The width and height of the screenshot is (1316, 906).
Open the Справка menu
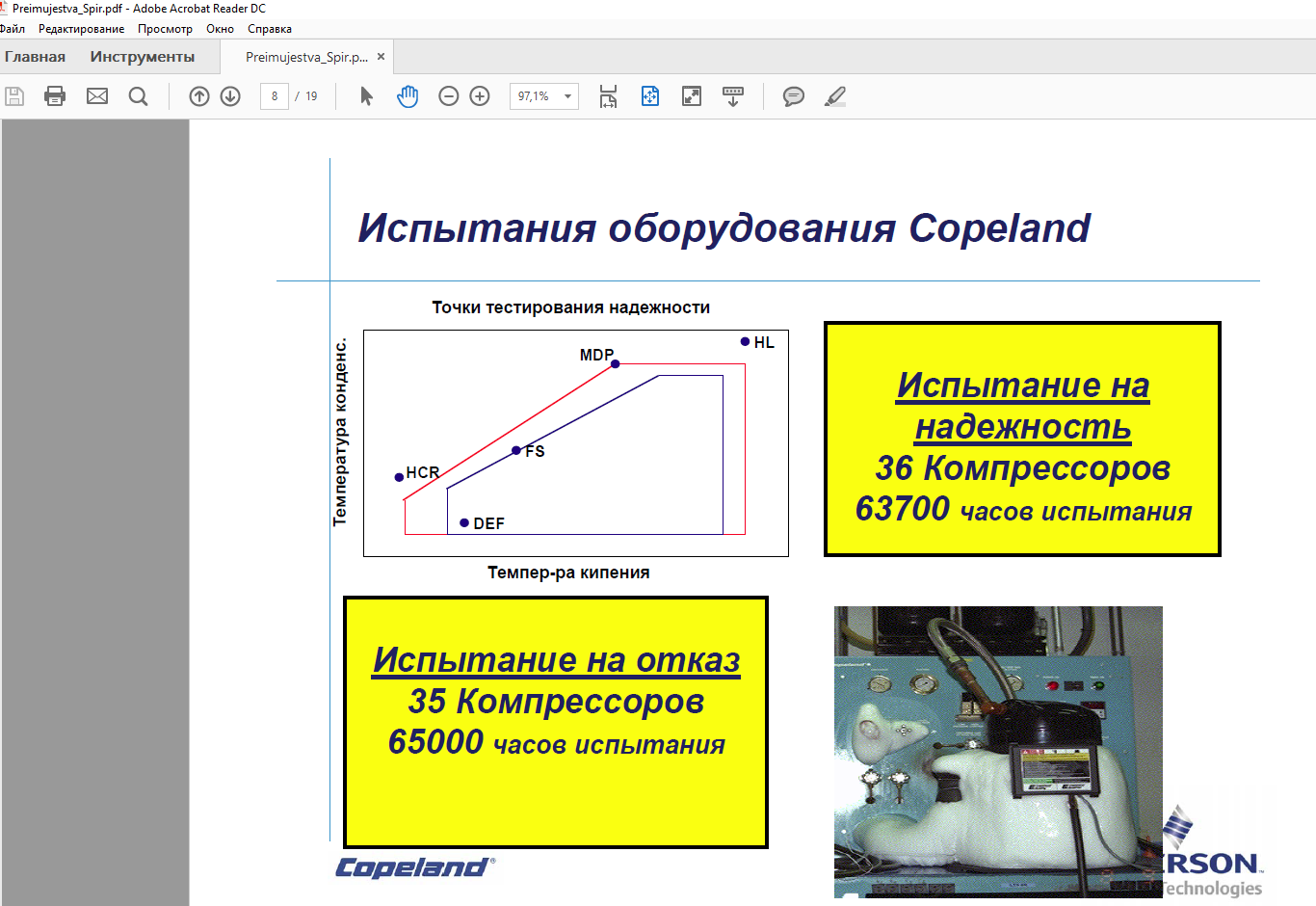[x=270, y=29]
